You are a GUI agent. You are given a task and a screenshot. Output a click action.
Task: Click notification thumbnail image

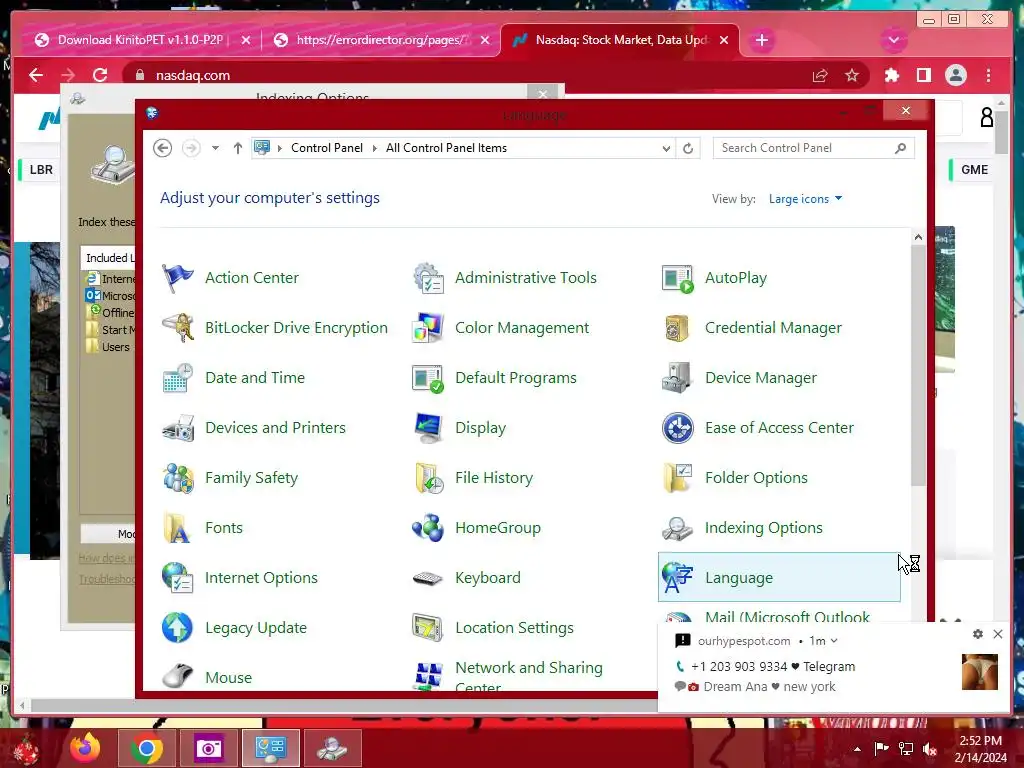coord(980,672)
